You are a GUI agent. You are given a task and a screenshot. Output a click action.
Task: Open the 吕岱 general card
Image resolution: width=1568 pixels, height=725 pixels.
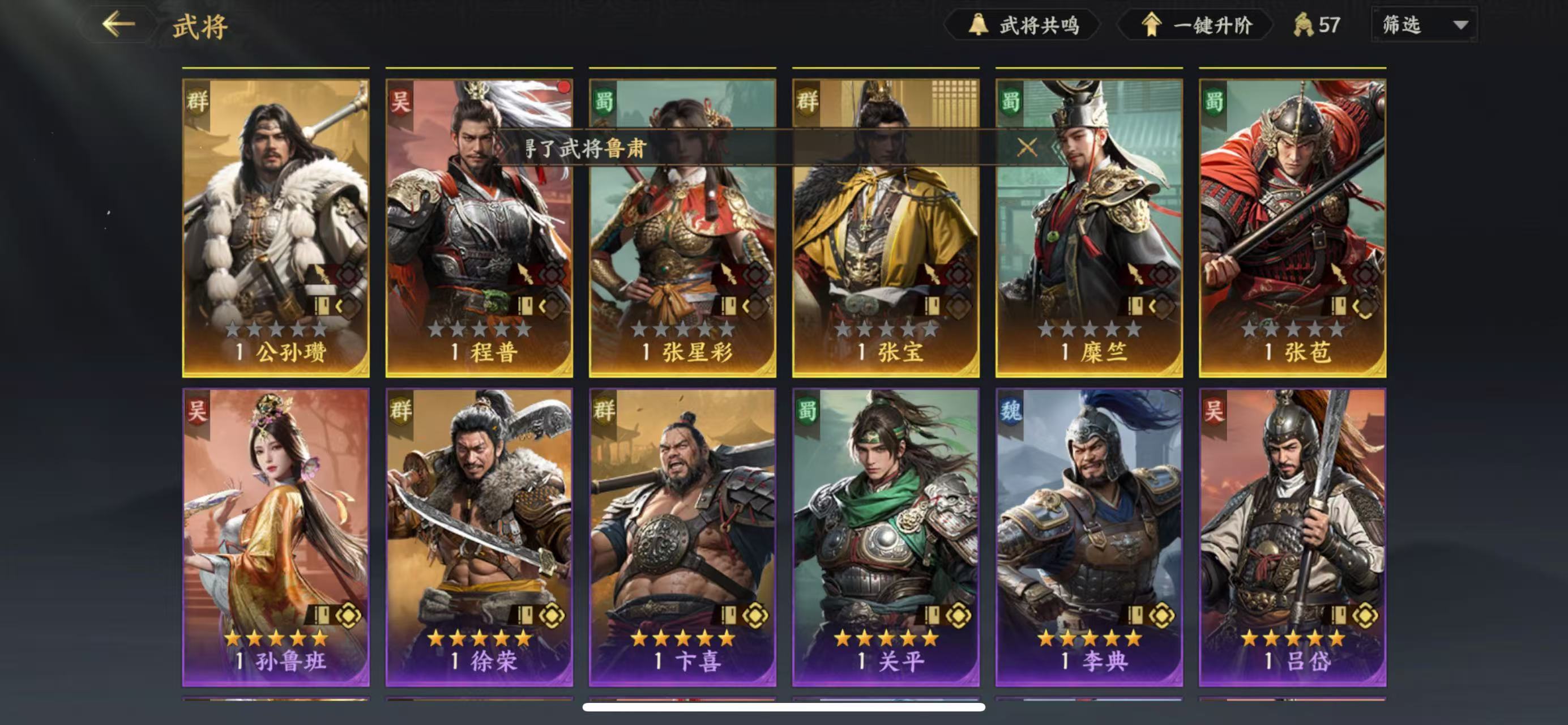pyautogui.click(x=1292, y=538)
